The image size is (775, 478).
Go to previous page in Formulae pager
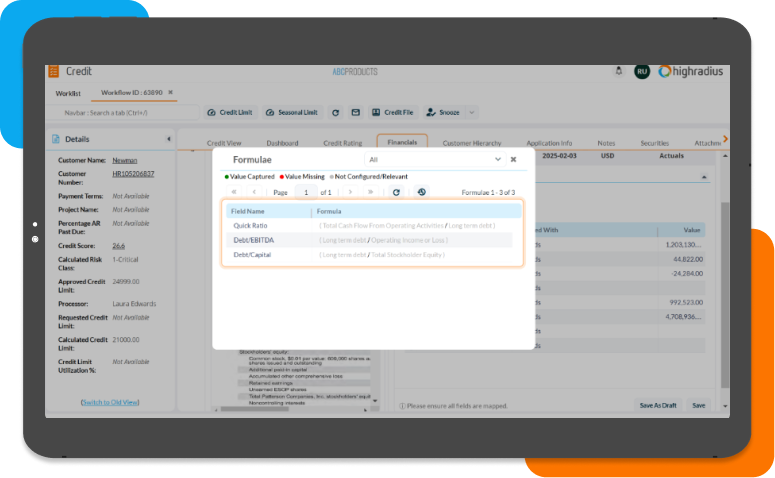(254, 192)
